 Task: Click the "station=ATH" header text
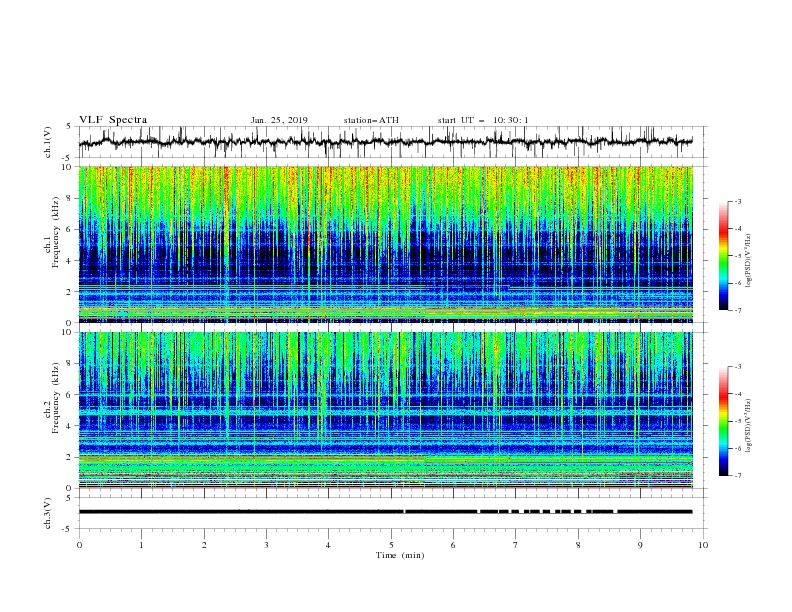371,120
